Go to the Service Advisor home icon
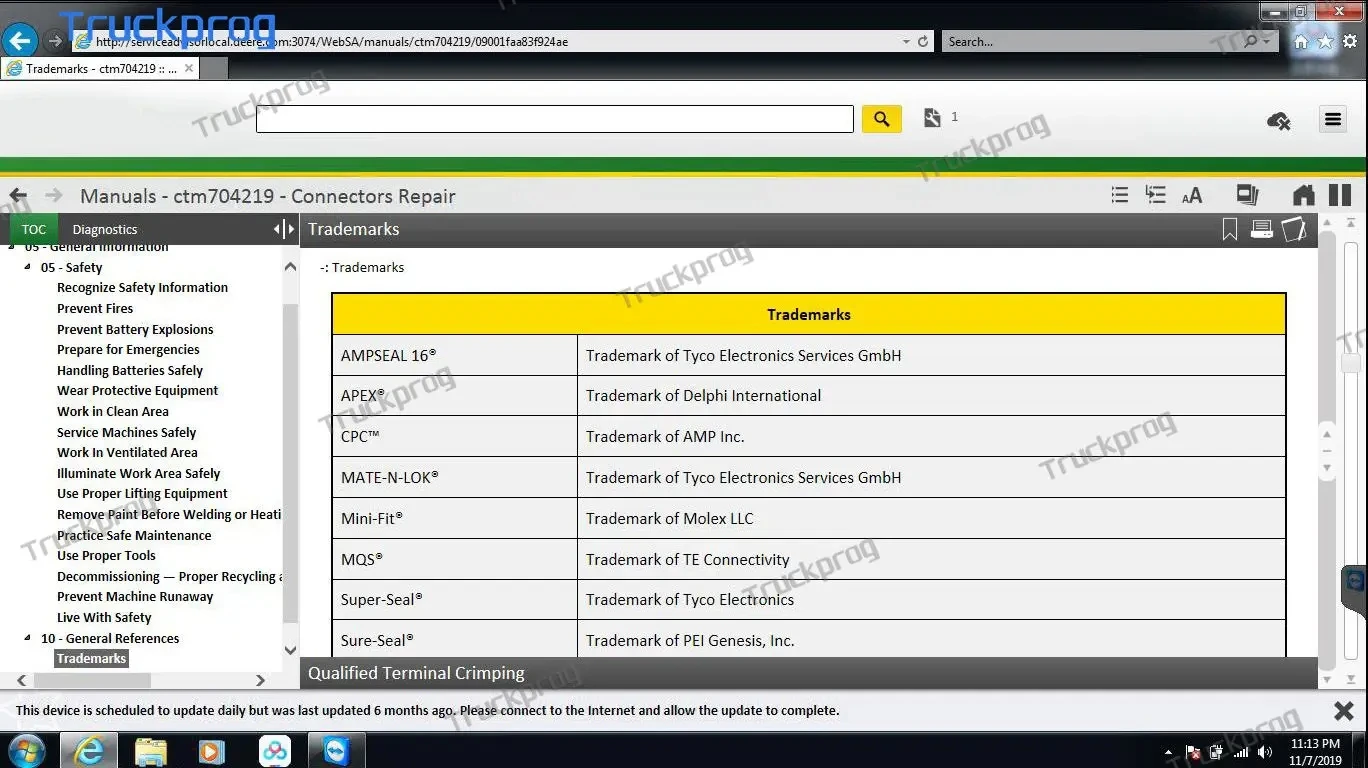 coord(1303,196)
